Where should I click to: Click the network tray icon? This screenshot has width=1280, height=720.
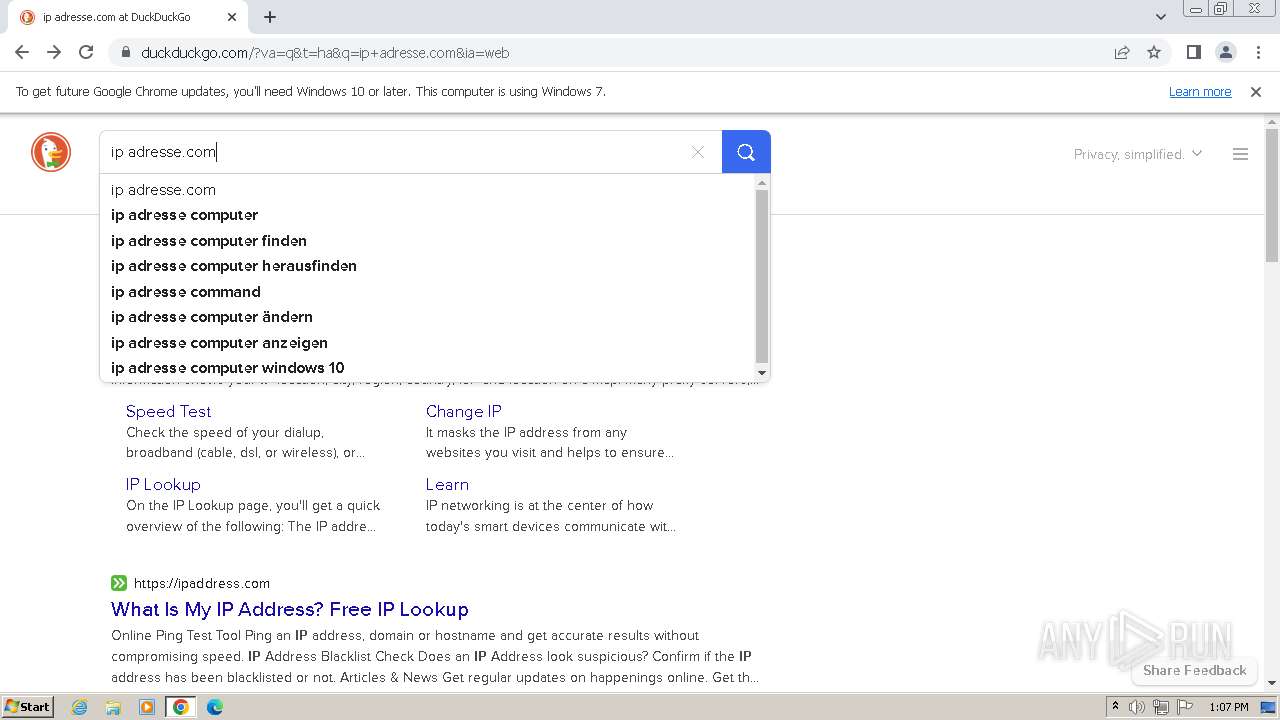pyautogui.click(x=1161, y=707)
